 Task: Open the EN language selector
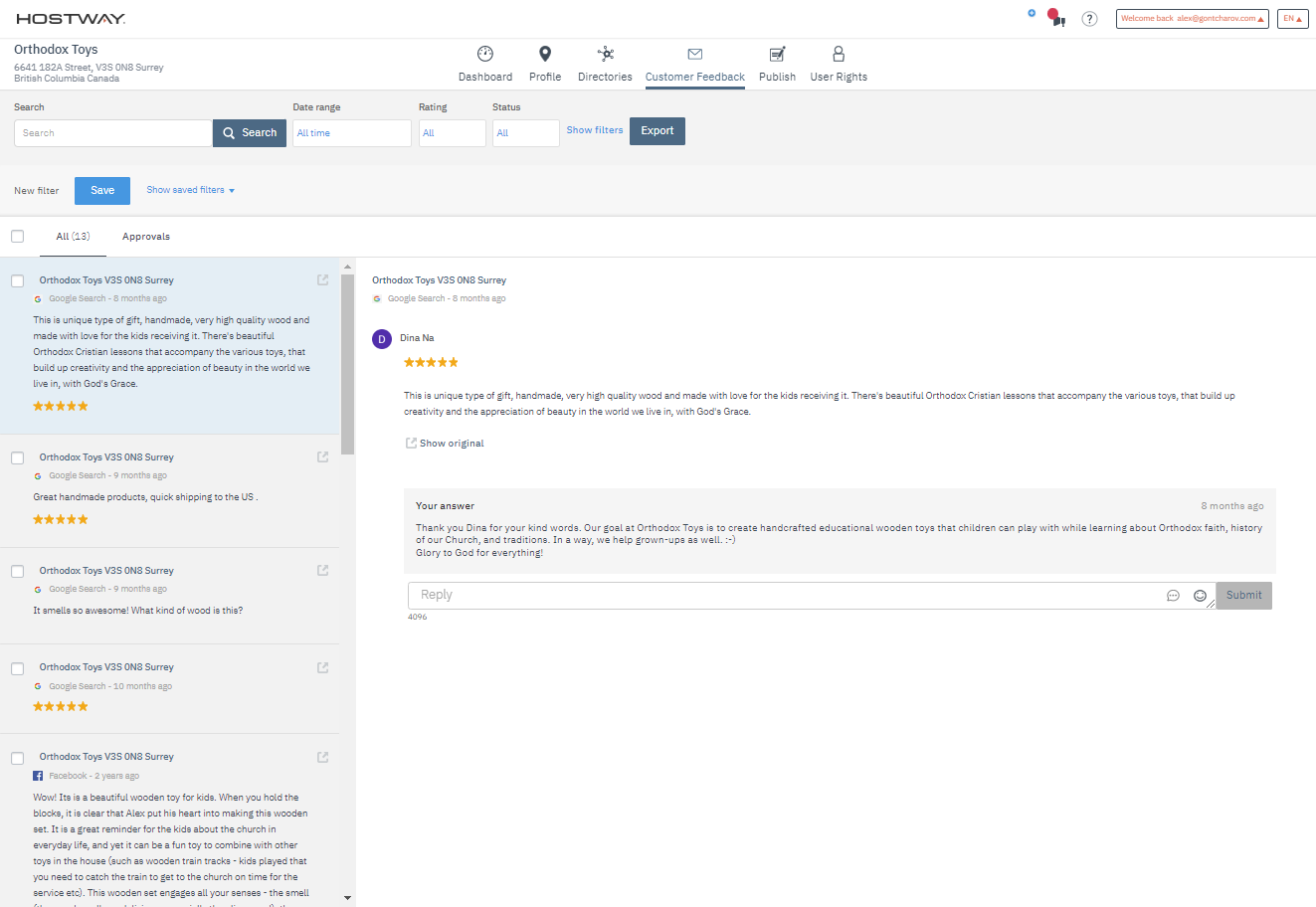click(x=1293, y=19)
